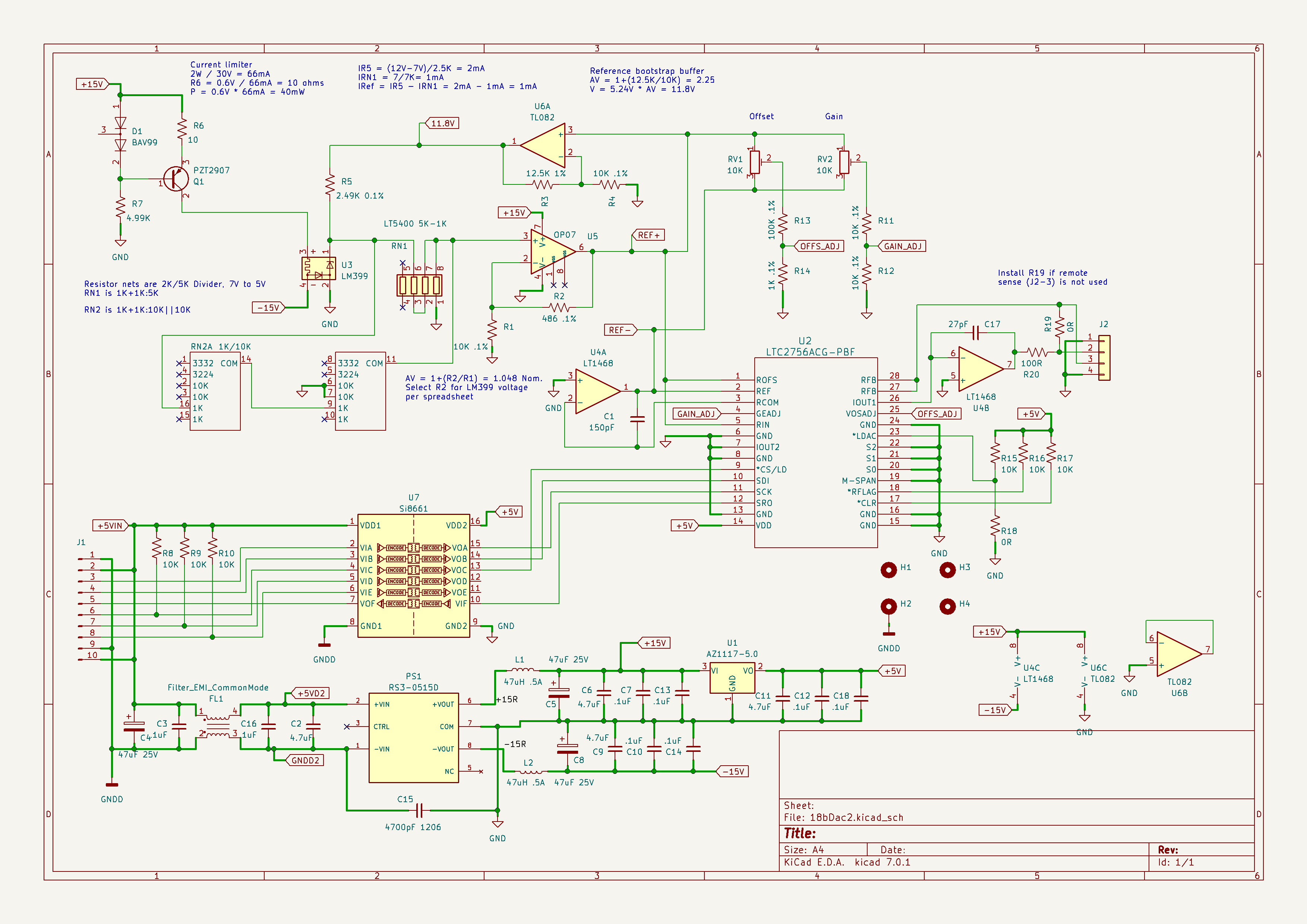This screenshot has height=924, width=1307.
Task: Click the D1 BAV99 diode symbol
Action: click(x=120, y=134)
